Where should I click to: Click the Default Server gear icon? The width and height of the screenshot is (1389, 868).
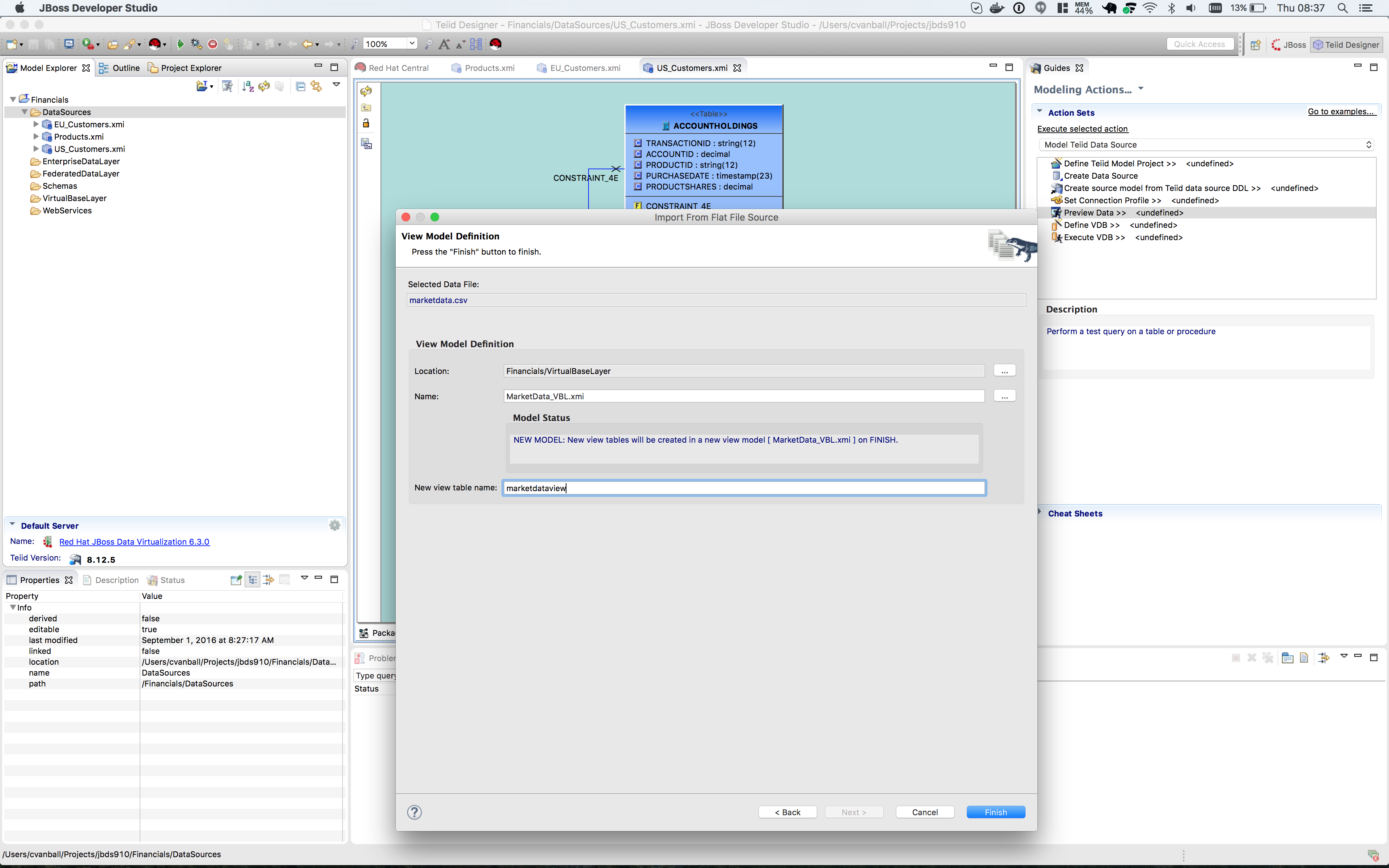[335, 525]
